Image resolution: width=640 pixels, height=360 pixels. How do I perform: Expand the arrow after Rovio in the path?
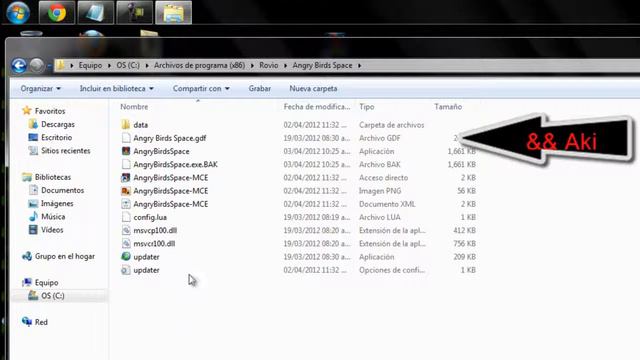(x=285, y=65)
